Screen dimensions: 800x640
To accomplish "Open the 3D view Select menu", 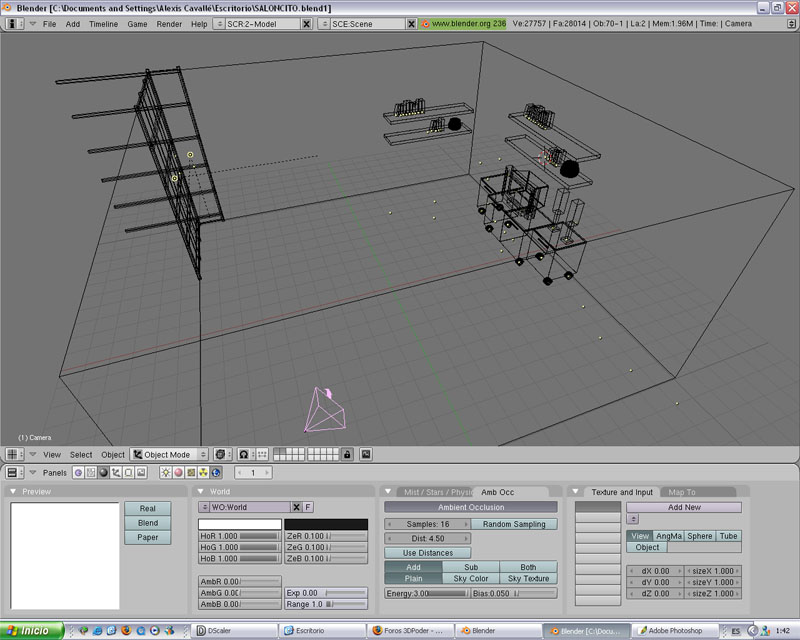I will (x=81, y=455).
